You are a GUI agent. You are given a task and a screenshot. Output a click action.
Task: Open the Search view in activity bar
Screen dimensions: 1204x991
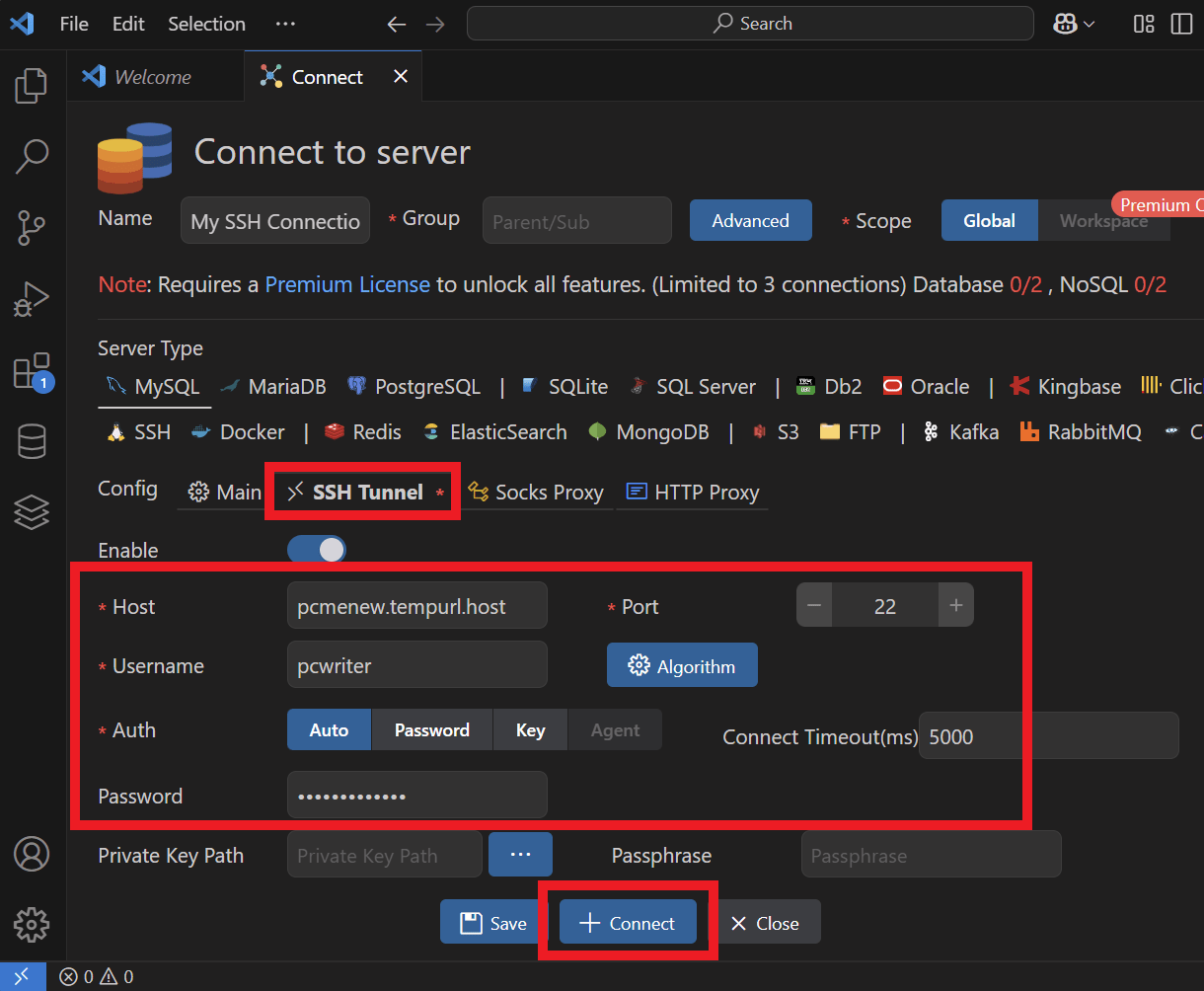[32, 157]
